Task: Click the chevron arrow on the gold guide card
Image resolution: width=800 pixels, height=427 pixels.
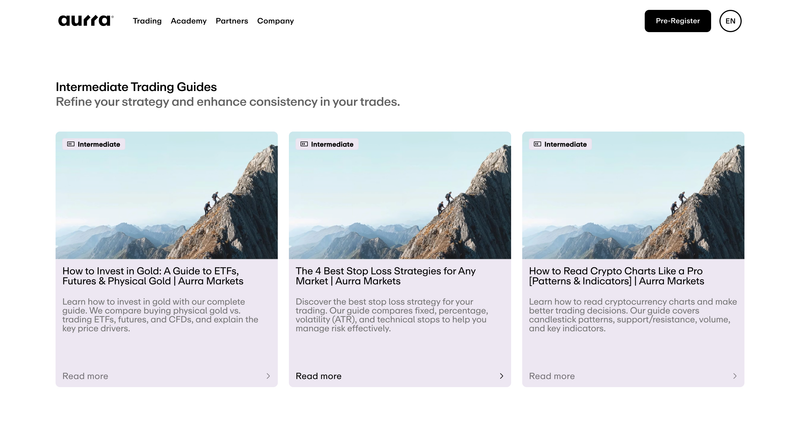Action: pos(268,376)
